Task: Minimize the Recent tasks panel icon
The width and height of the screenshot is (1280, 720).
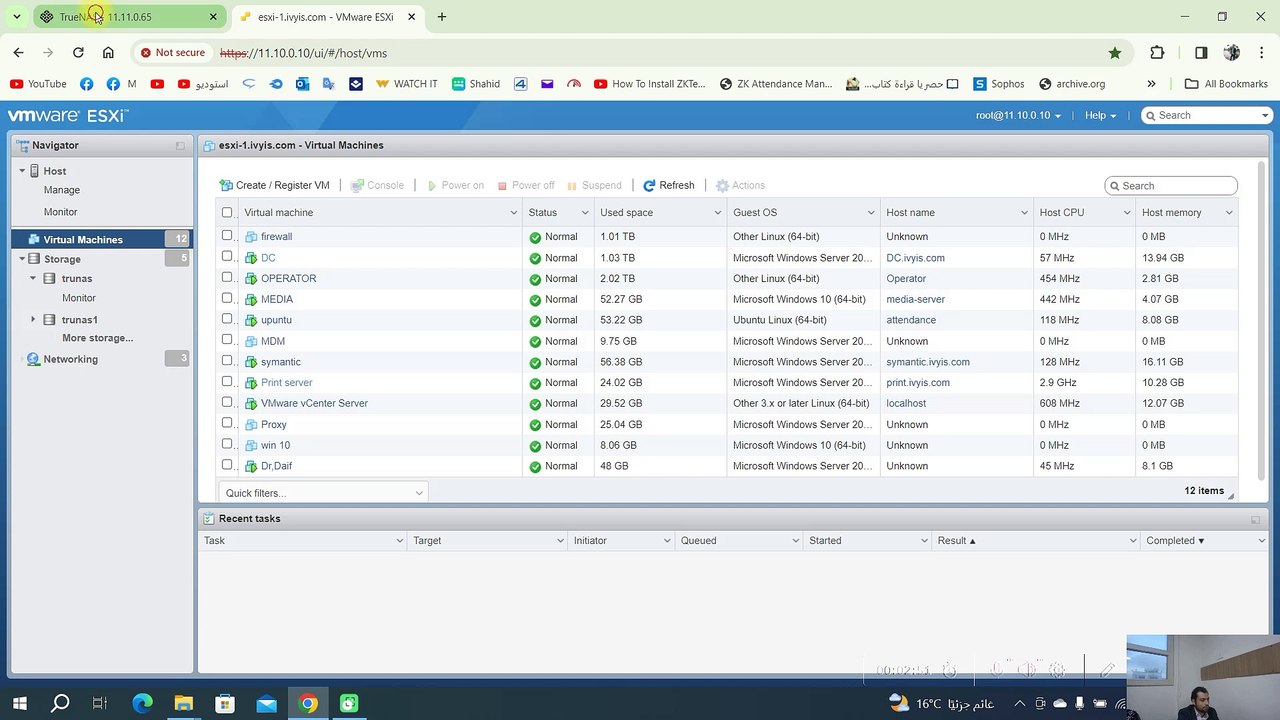Action: [1255, 519]
